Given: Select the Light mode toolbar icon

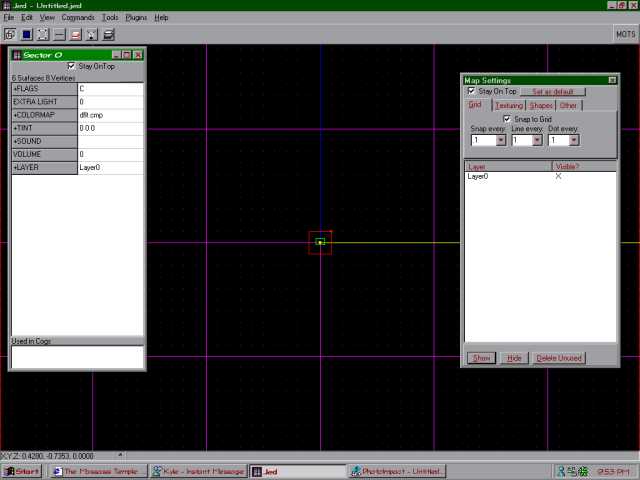Looking at the screenshot, I should (x=92, y=35).
